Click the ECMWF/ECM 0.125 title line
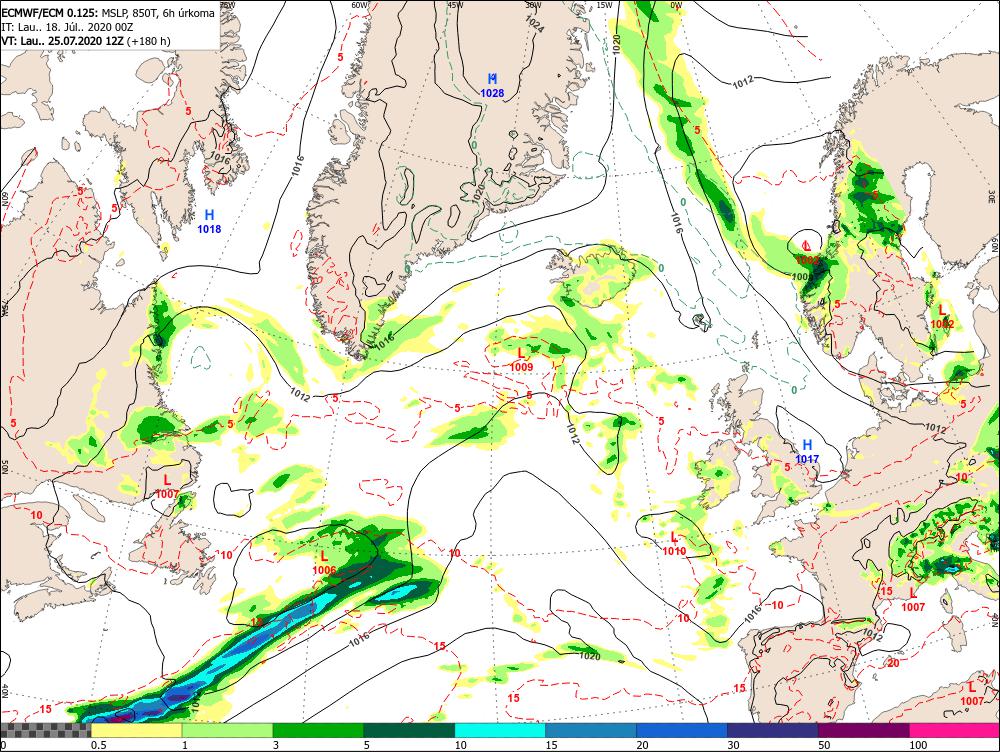1000x752 pixels. 108,13
